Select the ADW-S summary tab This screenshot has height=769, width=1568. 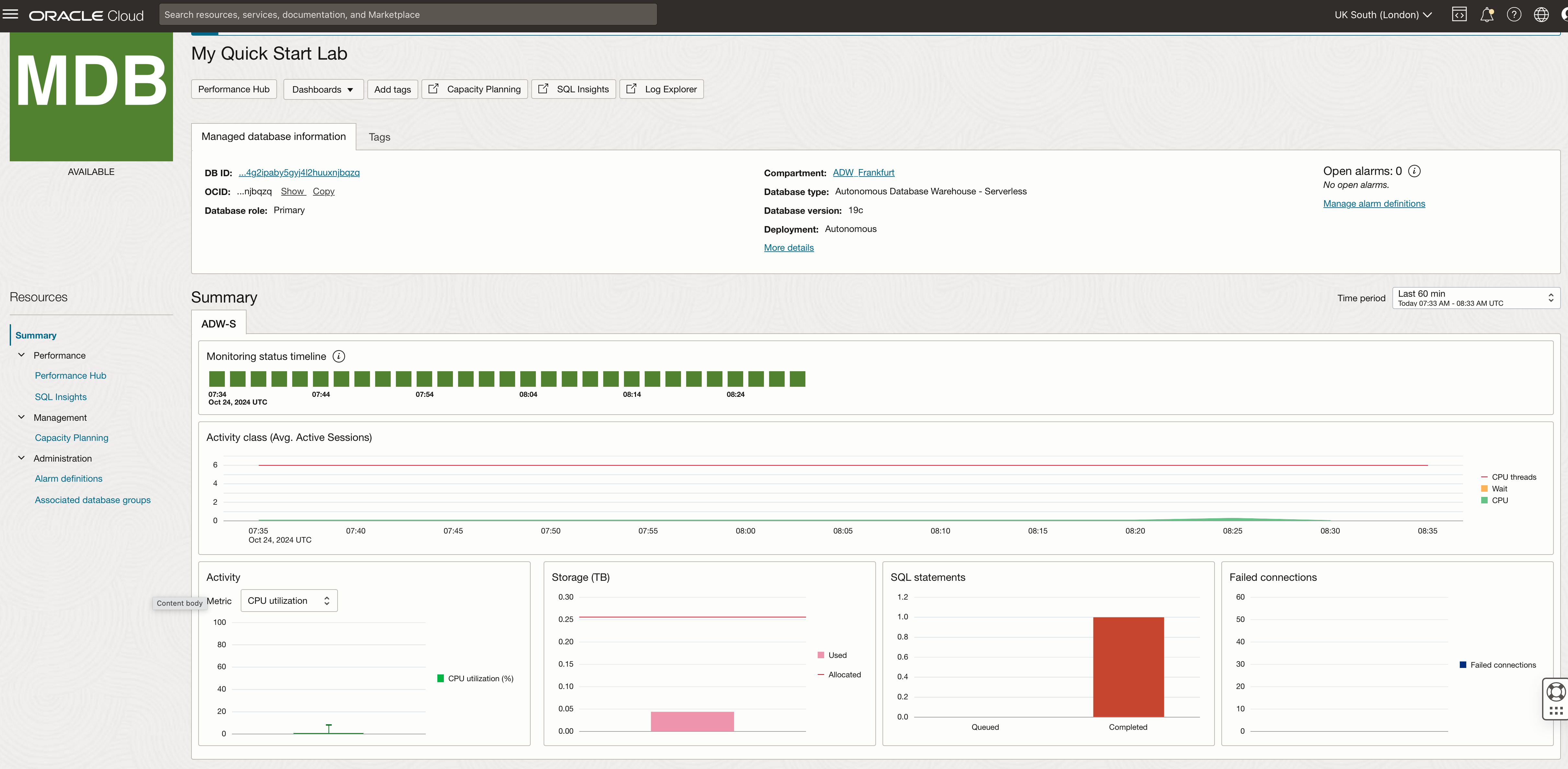pos(219,324)
